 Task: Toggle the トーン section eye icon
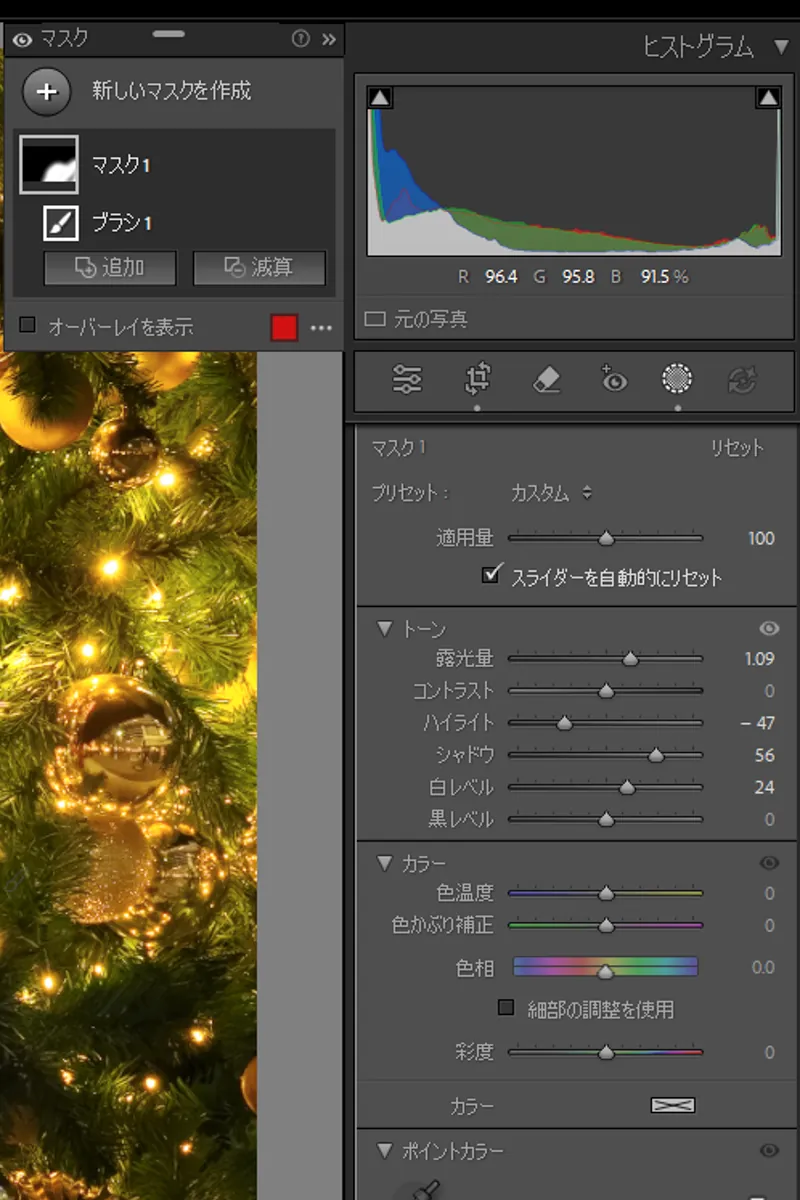(x=769, y=629)
